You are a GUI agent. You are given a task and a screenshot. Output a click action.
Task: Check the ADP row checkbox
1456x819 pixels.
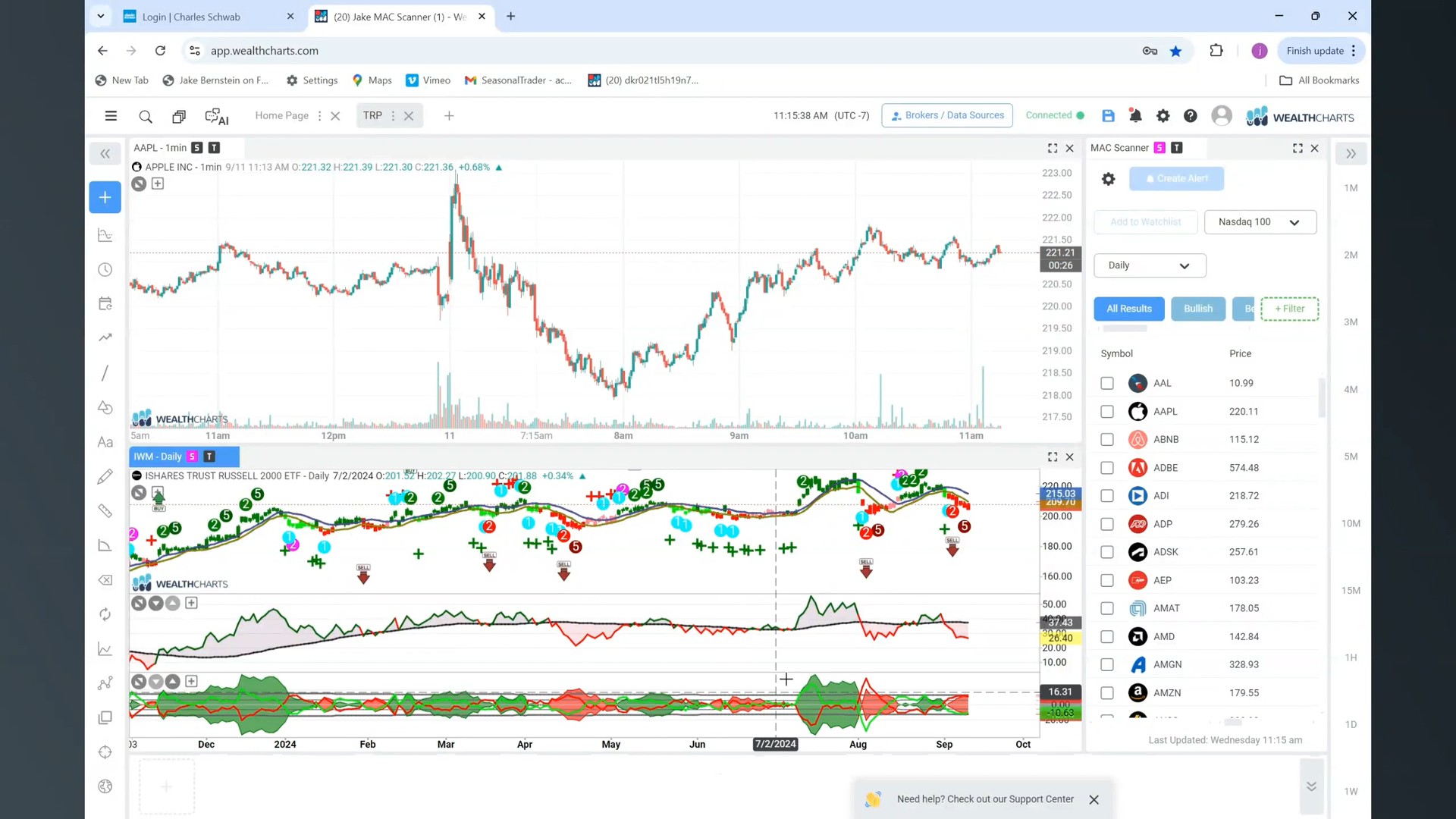pos(1107,524)
